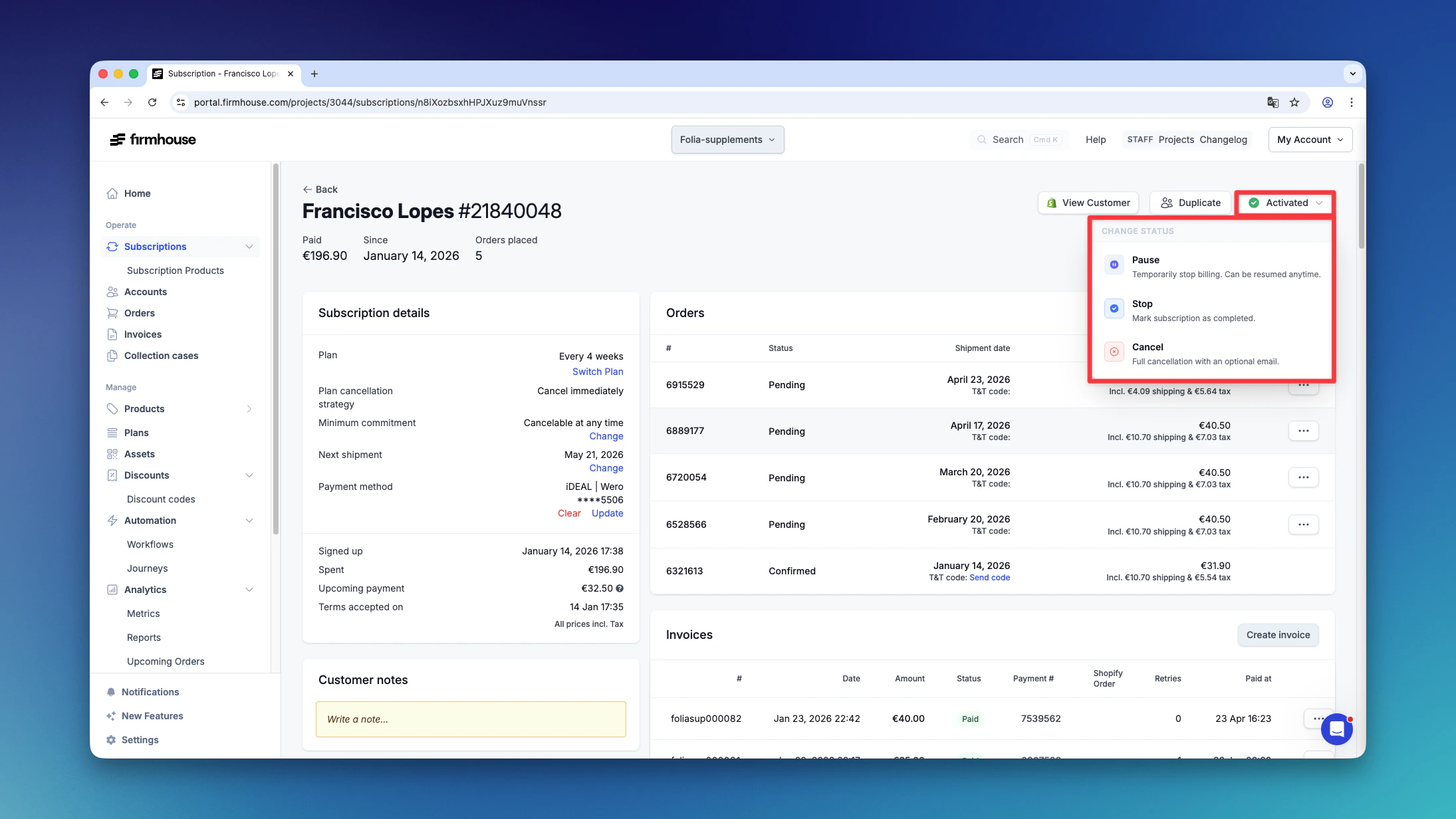Viewport: 1456px width, 819px height.
Task: Click the View Customer button
Action: pos(1088,203)
